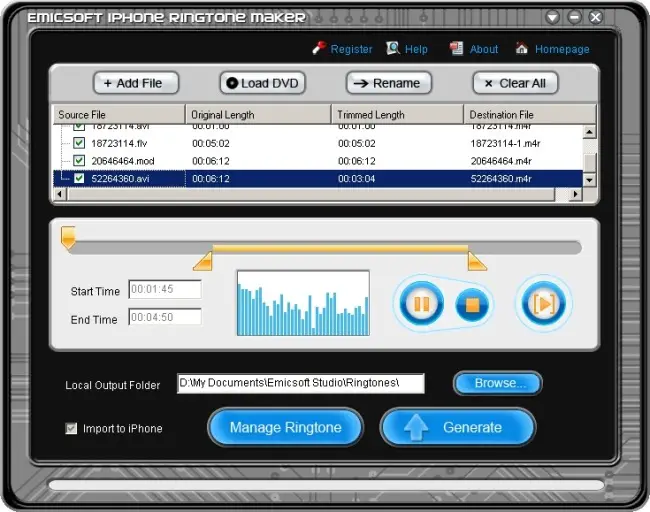Click the Homepage house icon
Image resolution: width=650 pixels, height=512 pixels.
pyautogui.click(x=521, y=48)
